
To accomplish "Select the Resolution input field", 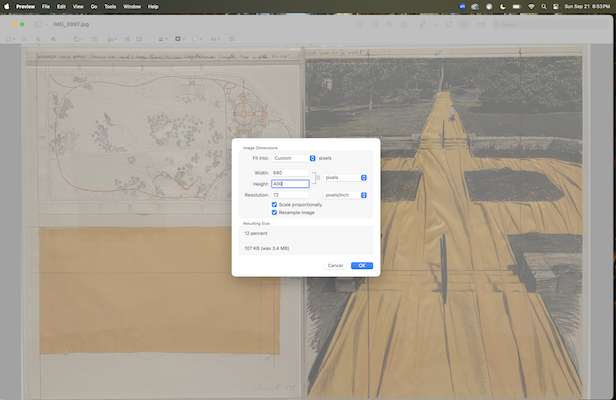I will click(x=290, y=195).
